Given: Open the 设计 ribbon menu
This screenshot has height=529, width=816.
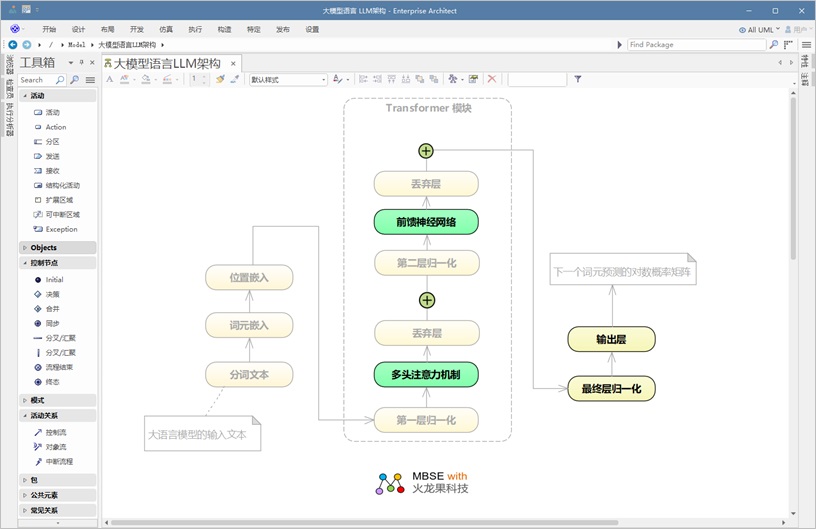Looking at the screenshot, I should (x=78, y=30).
